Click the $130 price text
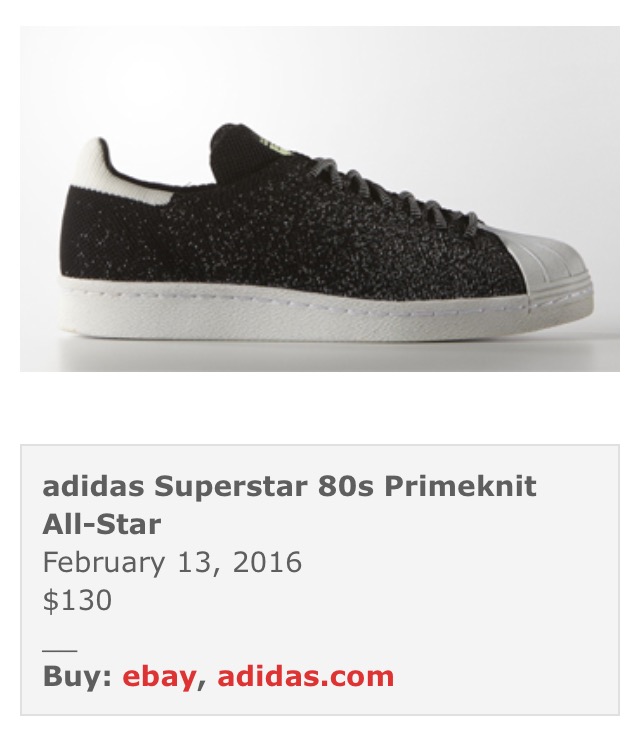640x738 pixels. (77, 600)
